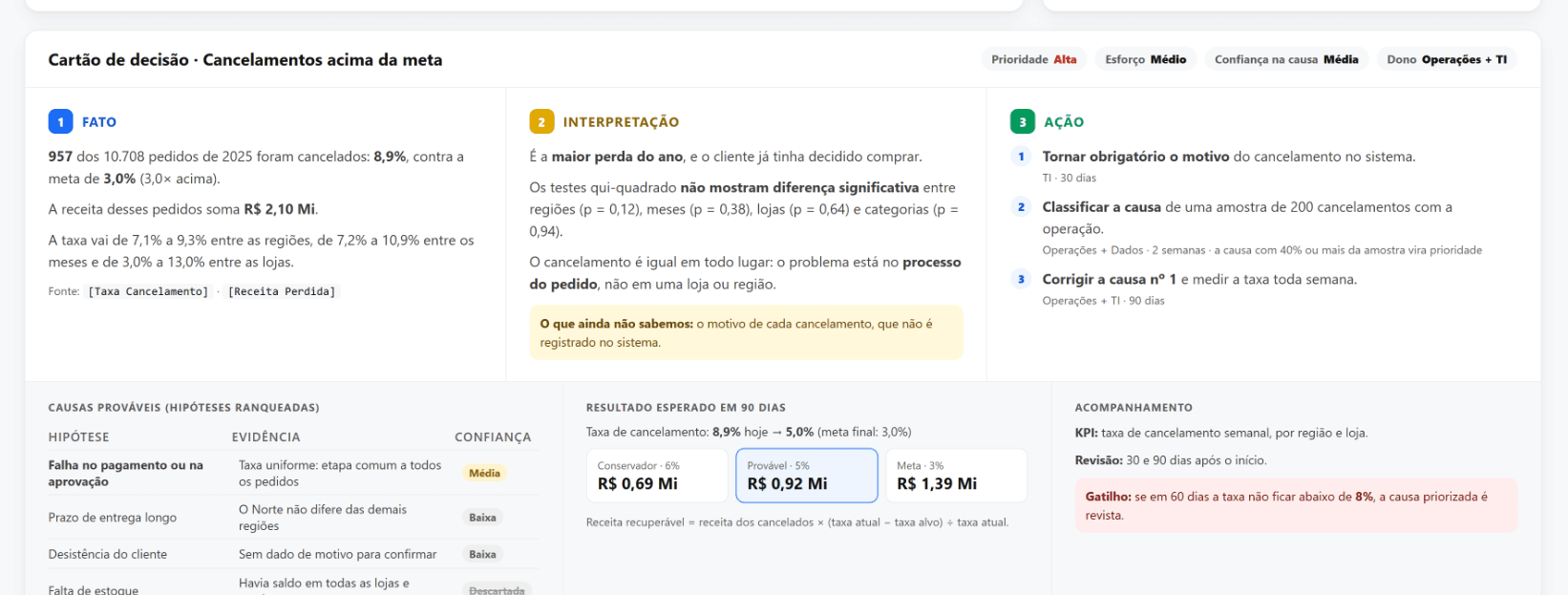This screenshot has height=595, width=1568.
Task: Click Descartada badge for Falta de estoque
Action: pyautogui.click(x=497, y=590)
